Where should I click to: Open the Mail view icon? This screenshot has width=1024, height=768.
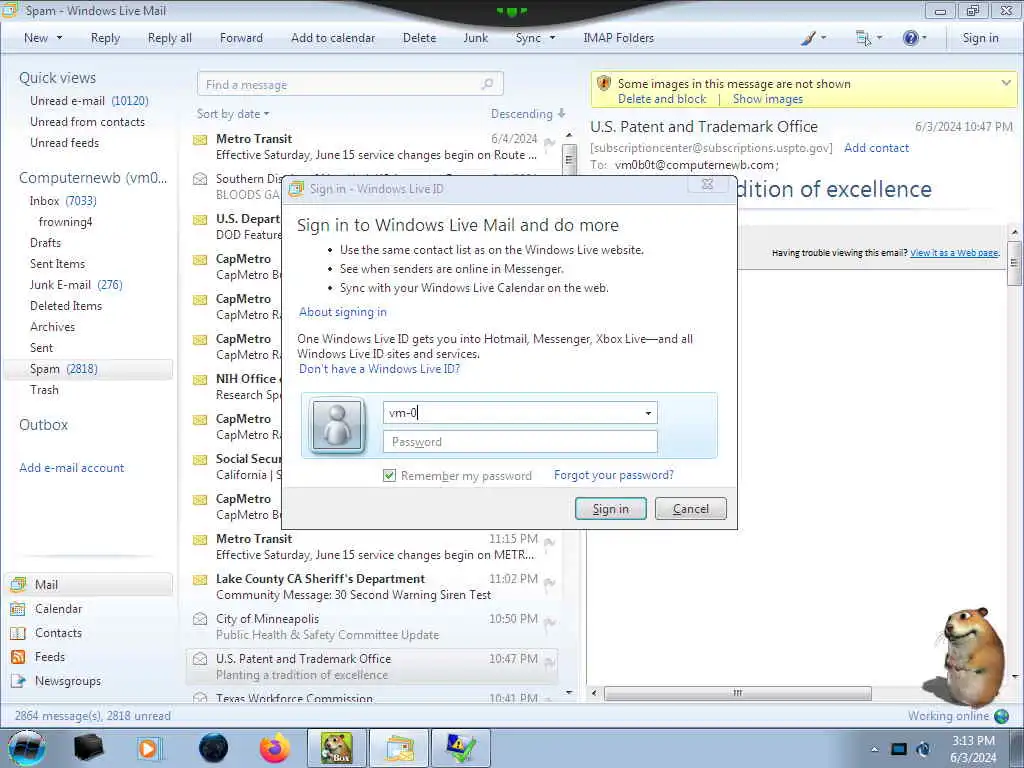pyautogui.click(x=18, y=584)
